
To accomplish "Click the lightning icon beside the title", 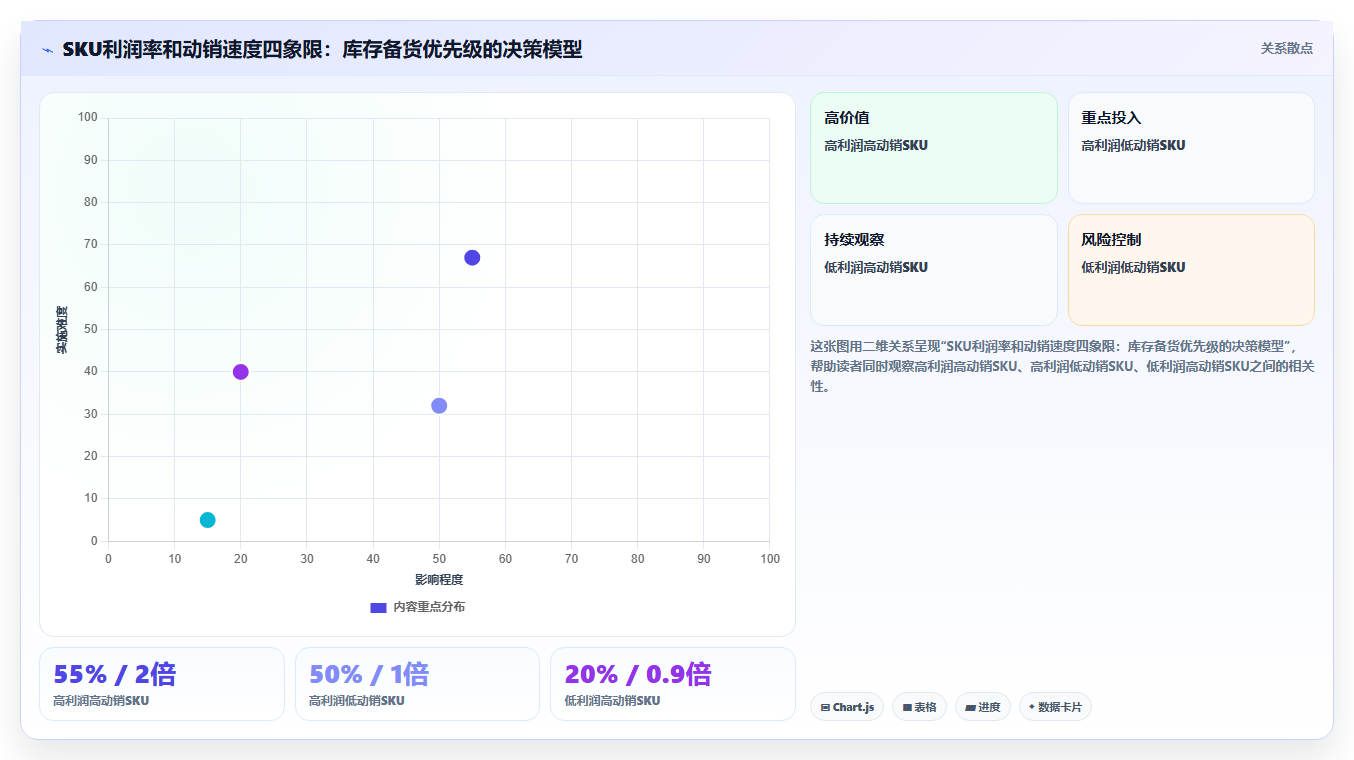I will 47,50.
